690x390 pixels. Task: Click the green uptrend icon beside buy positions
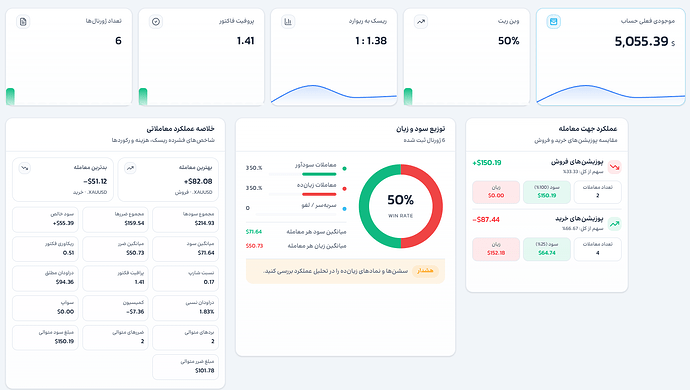click(x=614, y=224)
